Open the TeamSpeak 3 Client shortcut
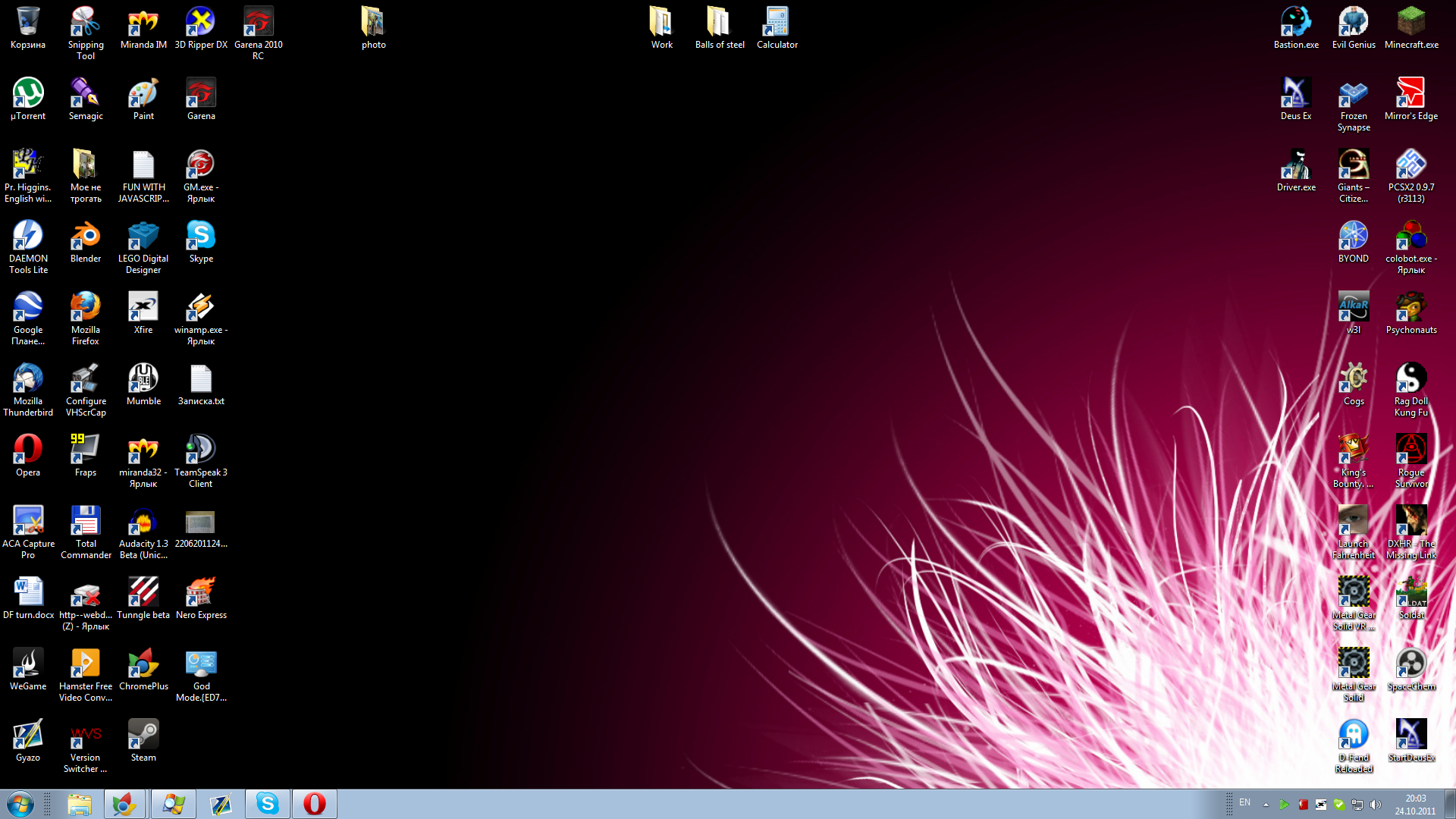This screenshot has height=819, width=1456. pyautogui.click(x=201, y=450)
